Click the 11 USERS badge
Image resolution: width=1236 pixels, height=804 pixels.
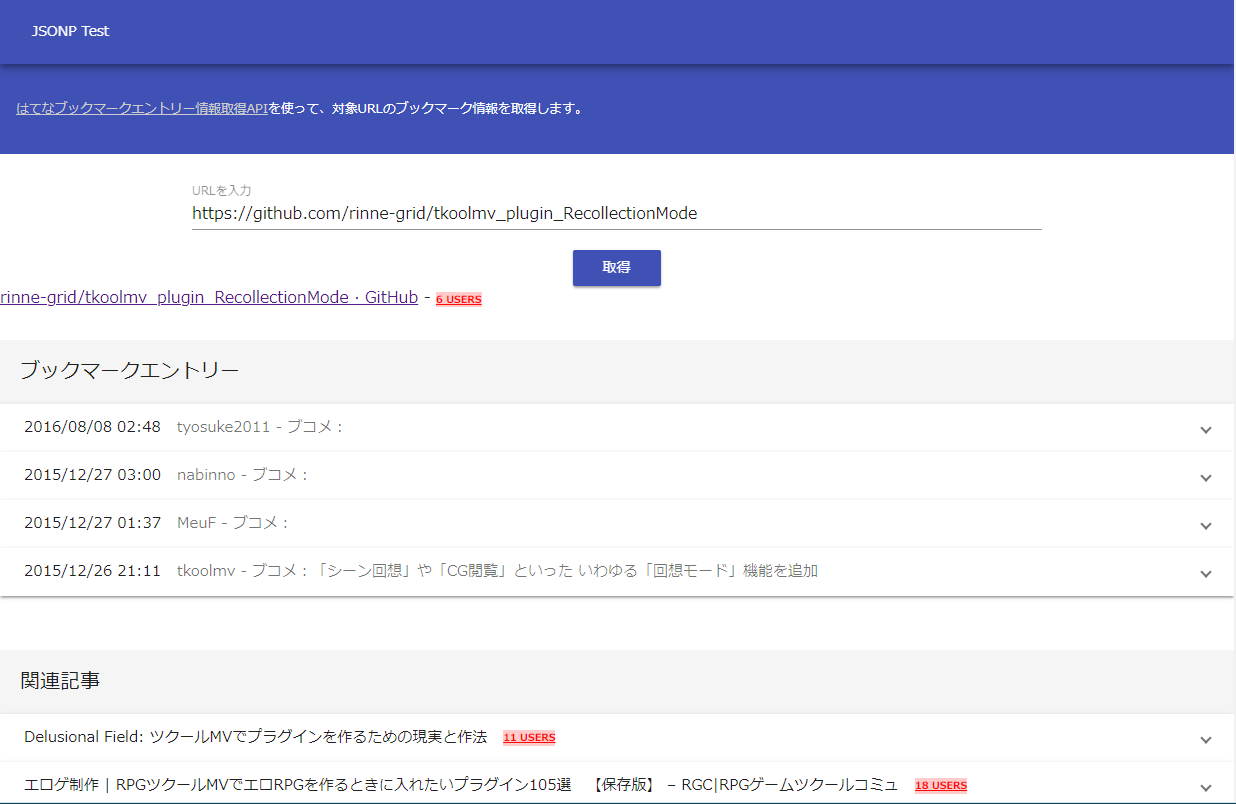click(x=529, y=738)
